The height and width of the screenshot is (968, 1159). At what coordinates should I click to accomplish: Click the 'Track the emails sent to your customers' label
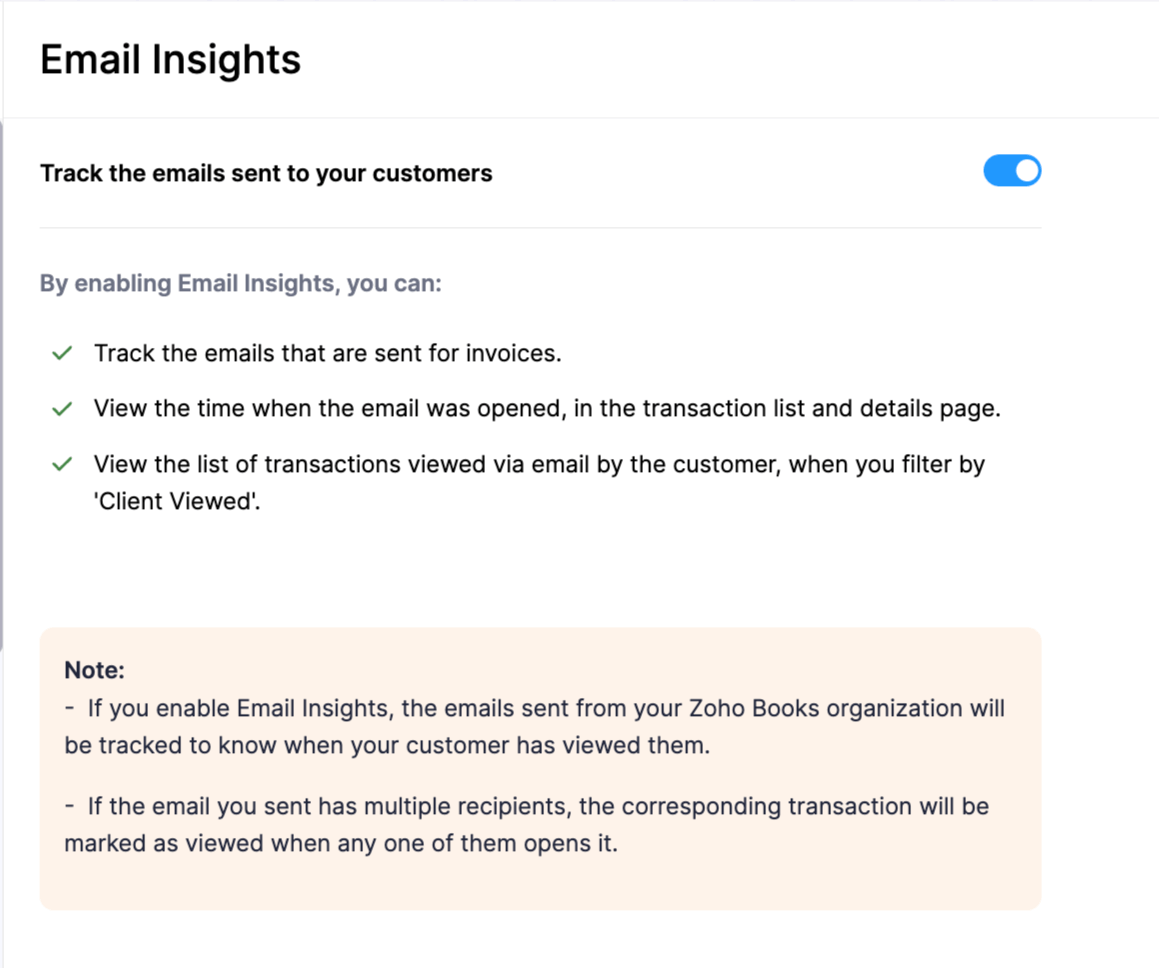point(266,172)
